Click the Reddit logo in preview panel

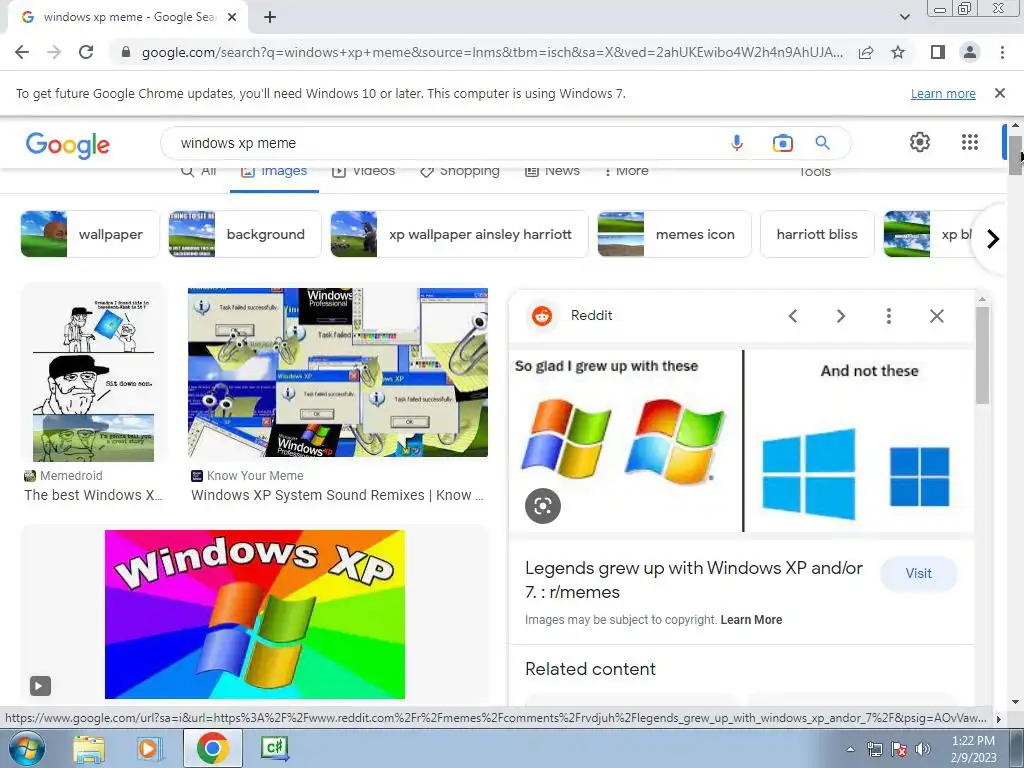click(541, 315)
